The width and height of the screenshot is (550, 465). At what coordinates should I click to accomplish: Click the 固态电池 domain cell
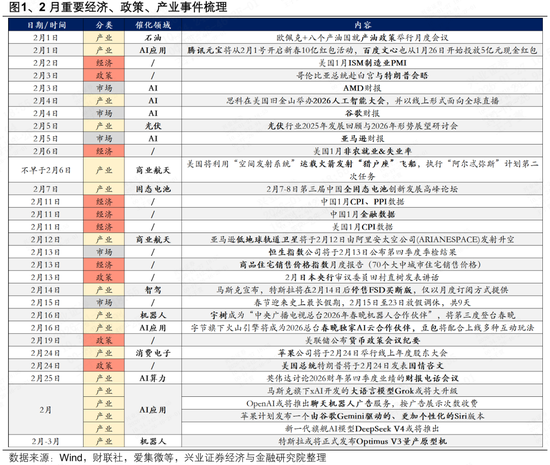click(x=153, y=189)
